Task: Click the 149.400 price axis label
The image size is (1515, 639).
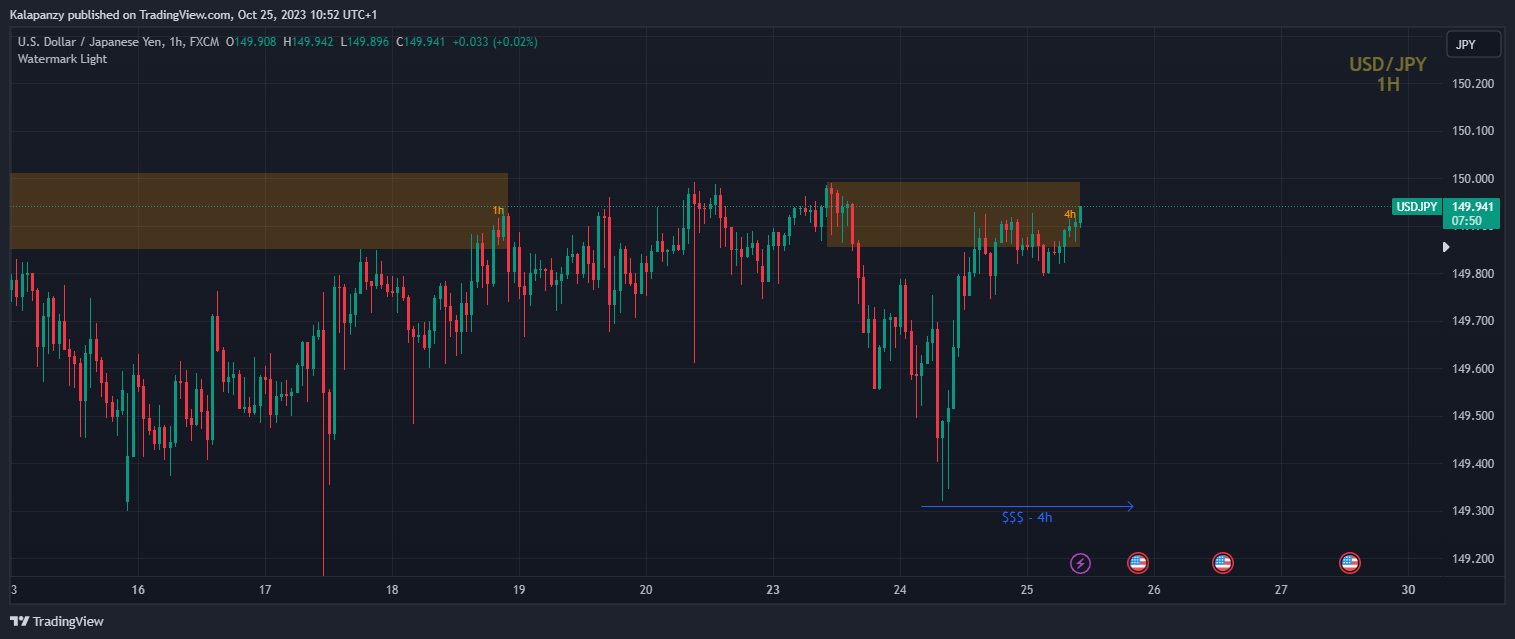Action: coord(1472,464)
